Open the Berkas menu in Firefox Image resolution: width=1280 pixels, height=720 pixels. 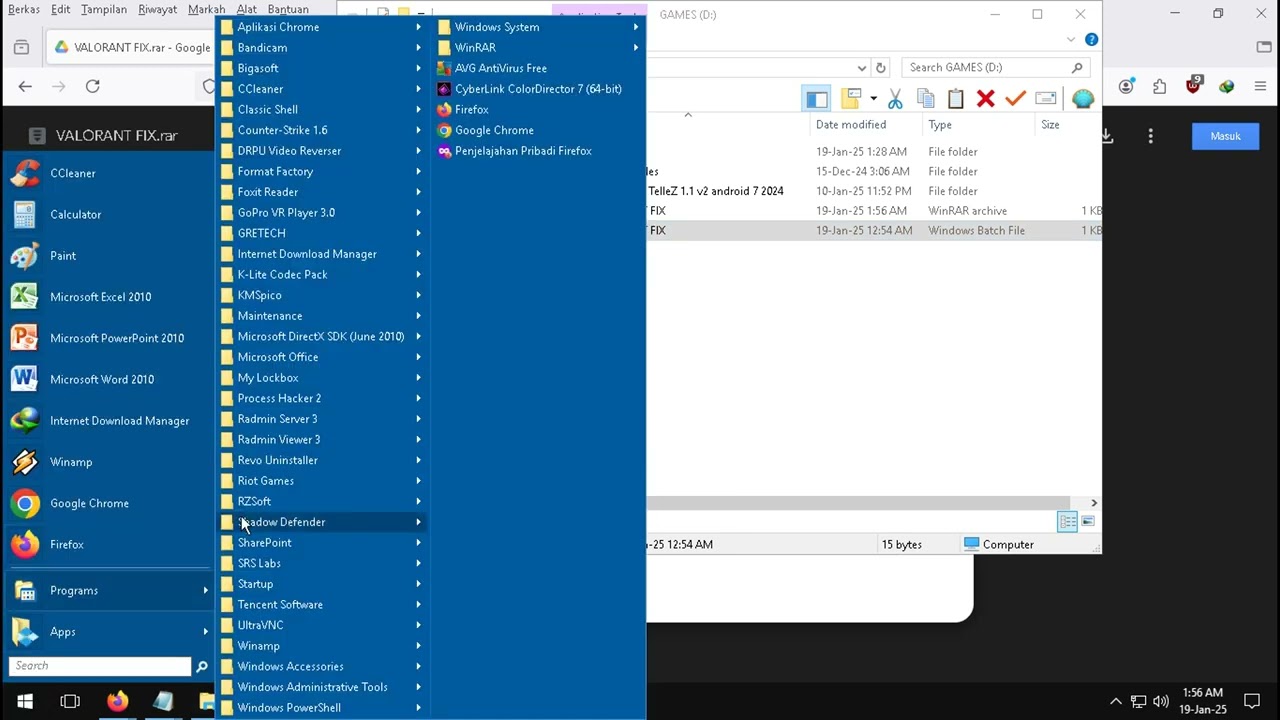point(24,9)
